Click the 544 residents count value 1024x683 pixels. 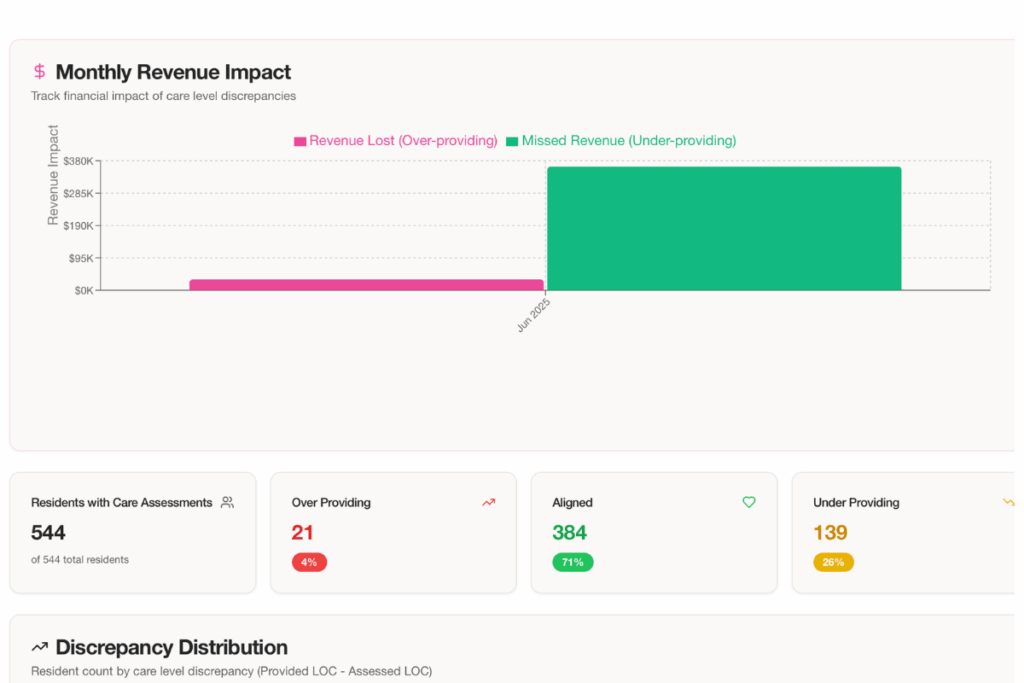(48, 532)
